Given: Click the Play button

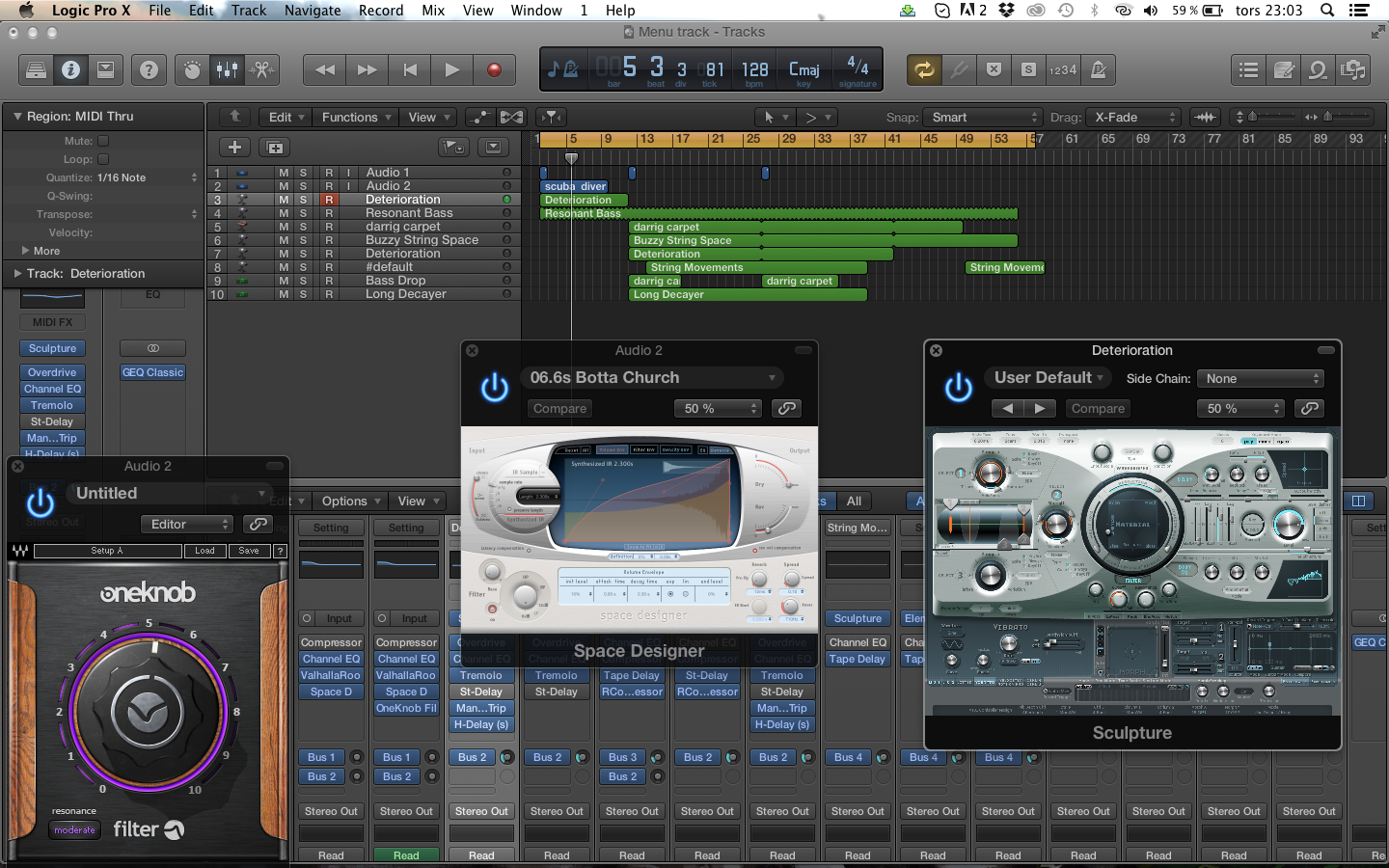Looking at the screenshot, I should [x=451, y=69].
